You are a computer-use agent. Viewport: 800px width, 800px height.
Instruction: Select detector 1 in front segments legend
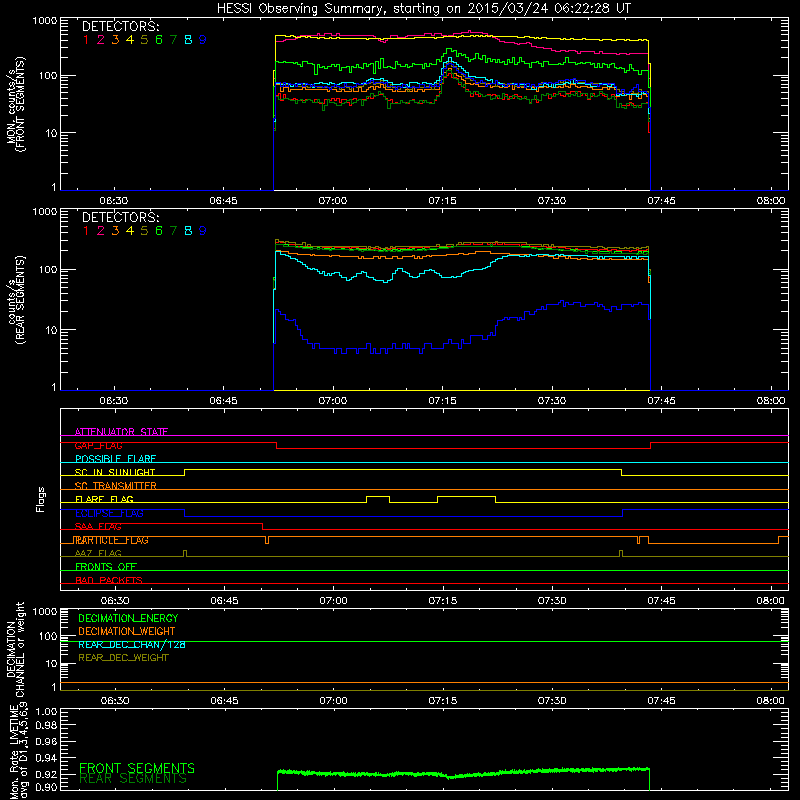pyautogui.click(x=86, y=40)
